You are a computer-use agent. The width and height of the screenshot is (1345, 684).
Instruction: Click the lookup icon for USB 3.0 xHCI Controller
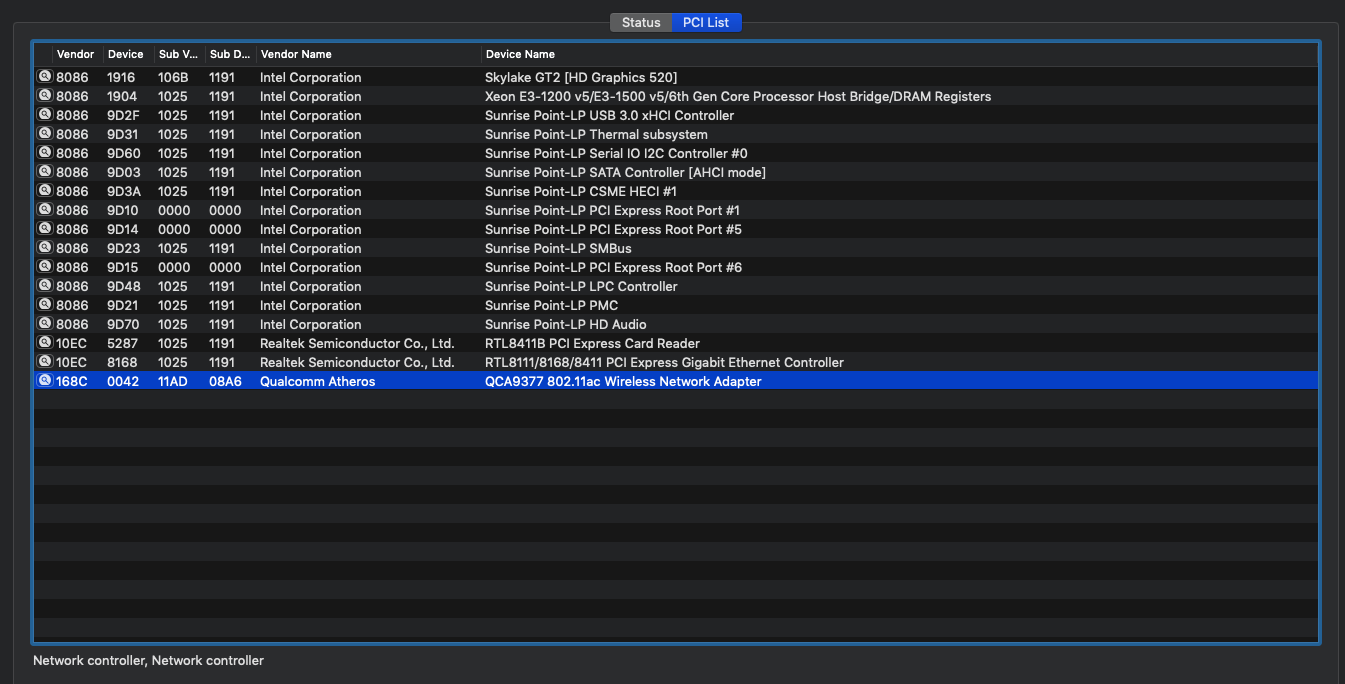pyautogui.click(x=44, y=115)
